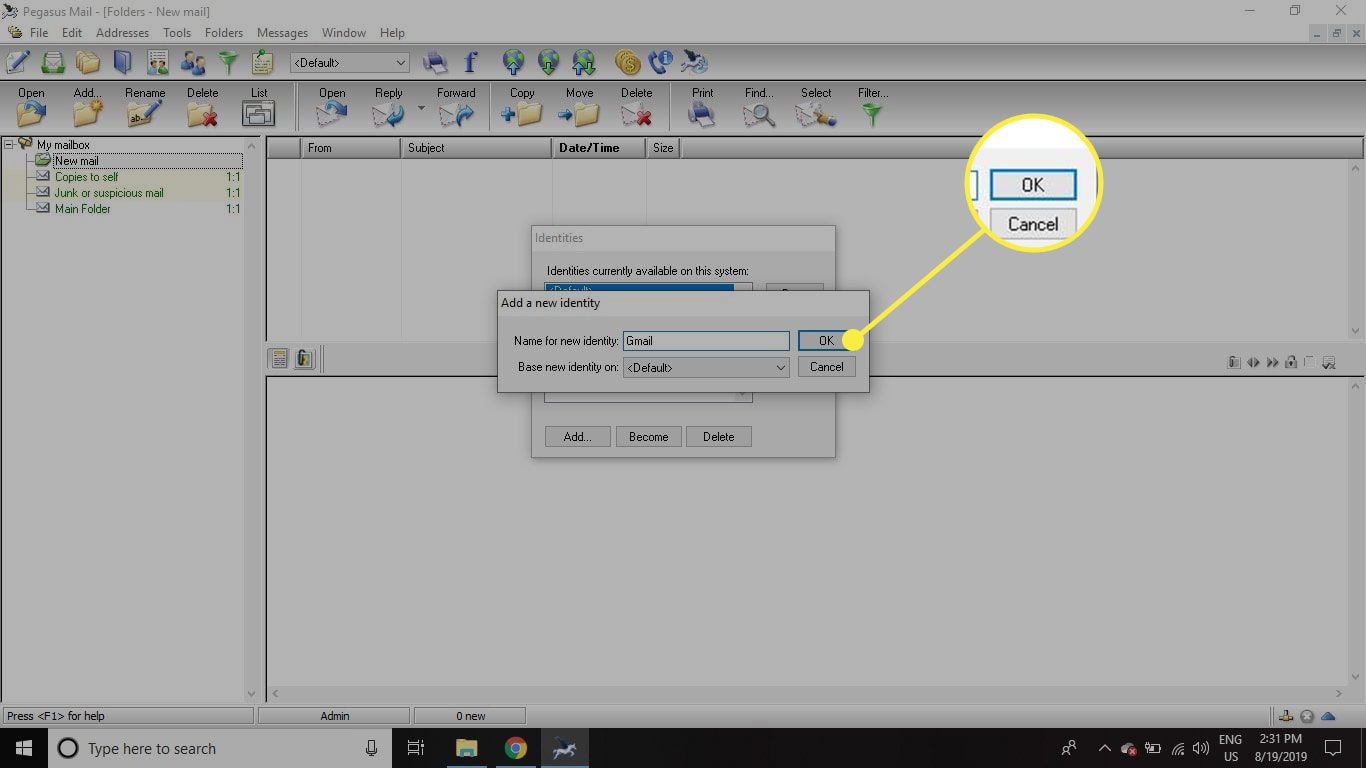Click Move message to folder button
This screenshot has width=1366, height=768.
(x=579, y=106)
